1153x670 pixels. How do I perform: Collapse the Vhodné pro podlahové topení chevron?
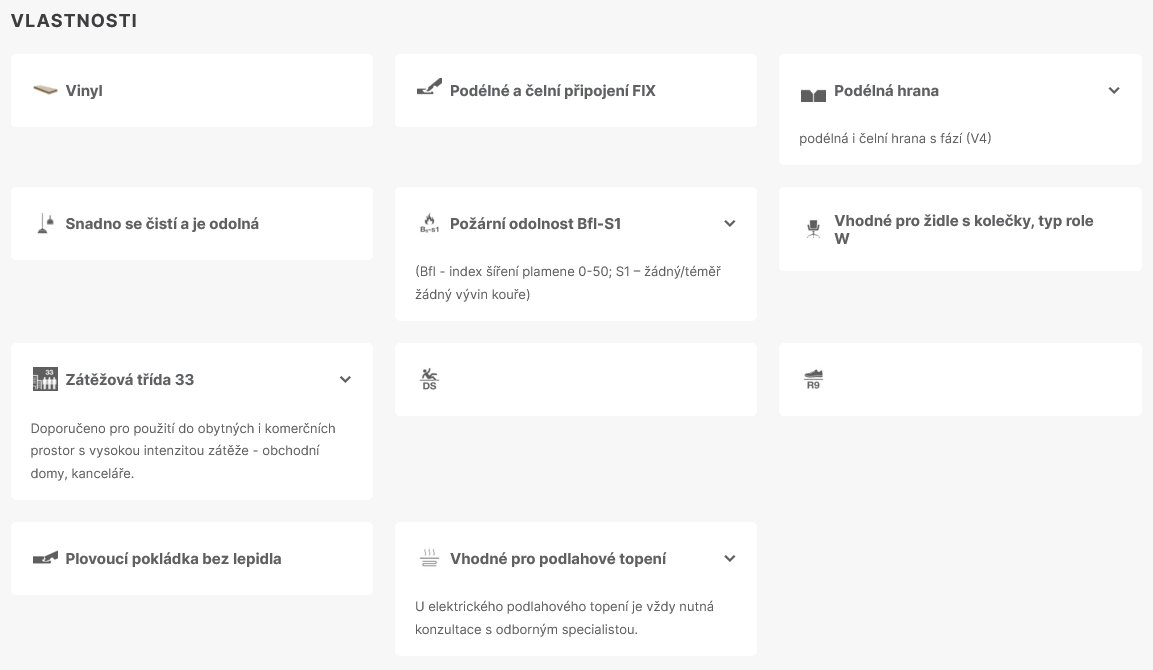tap(730, 559)
